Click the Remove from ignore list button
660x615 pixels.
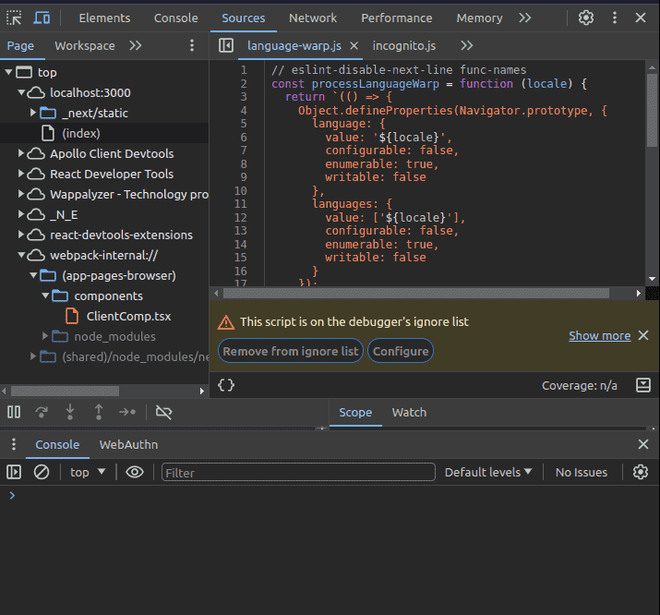(x=290, y=351)
